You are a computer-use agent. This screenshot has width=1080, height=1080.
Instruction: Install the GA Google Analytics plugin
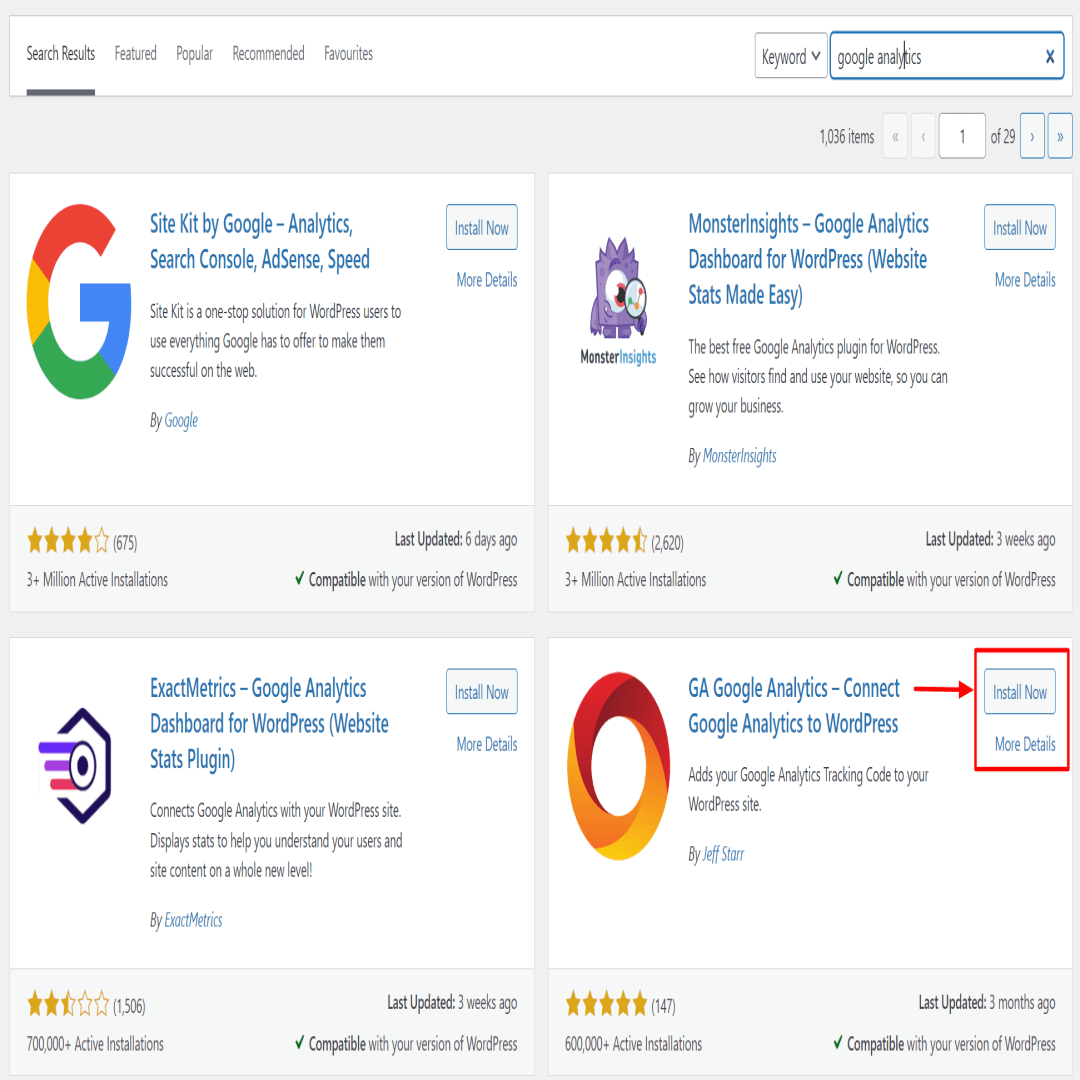click(1019, 692)
